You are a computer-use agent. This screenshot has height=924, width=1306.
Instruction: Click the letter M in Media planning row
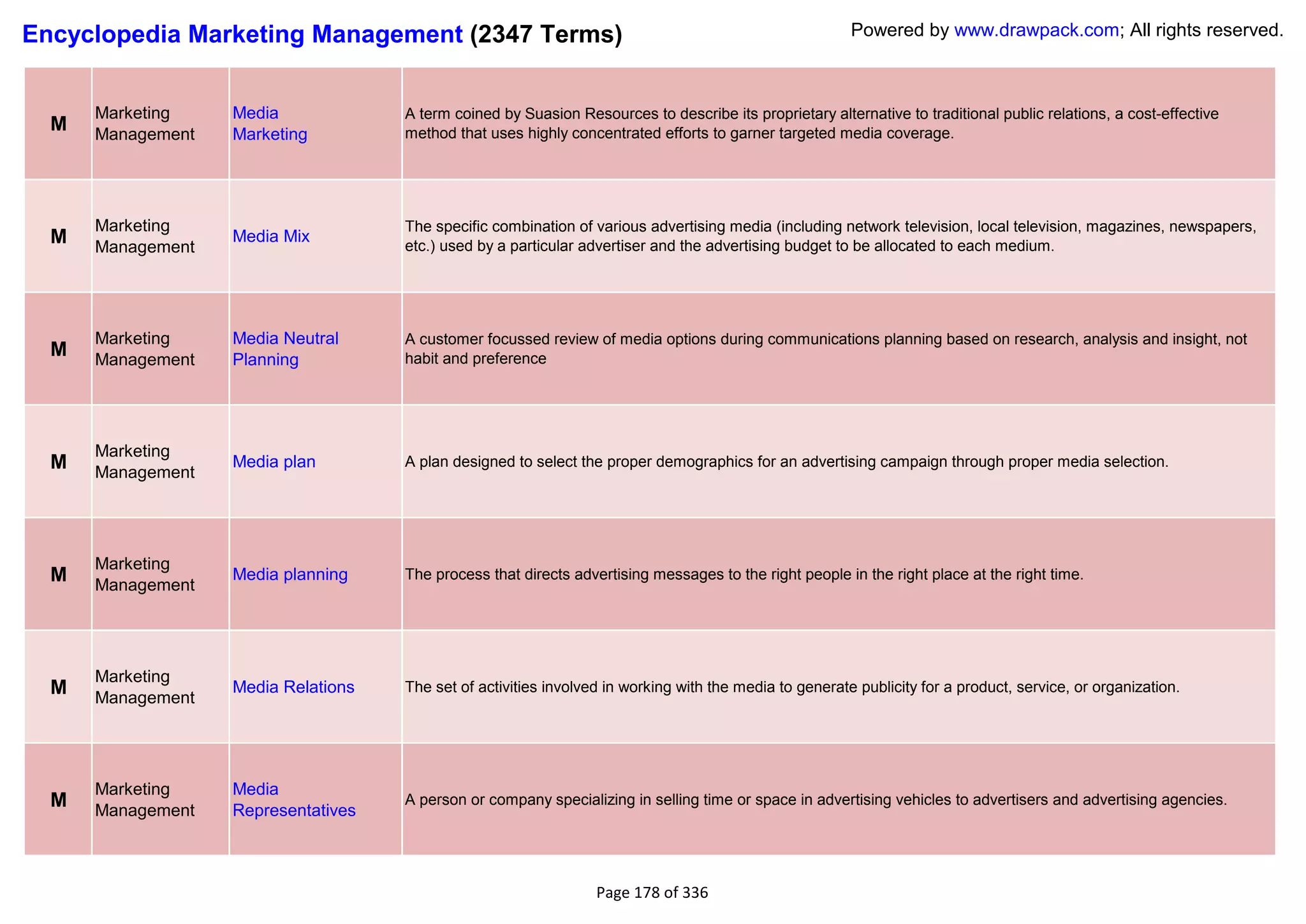59,575
